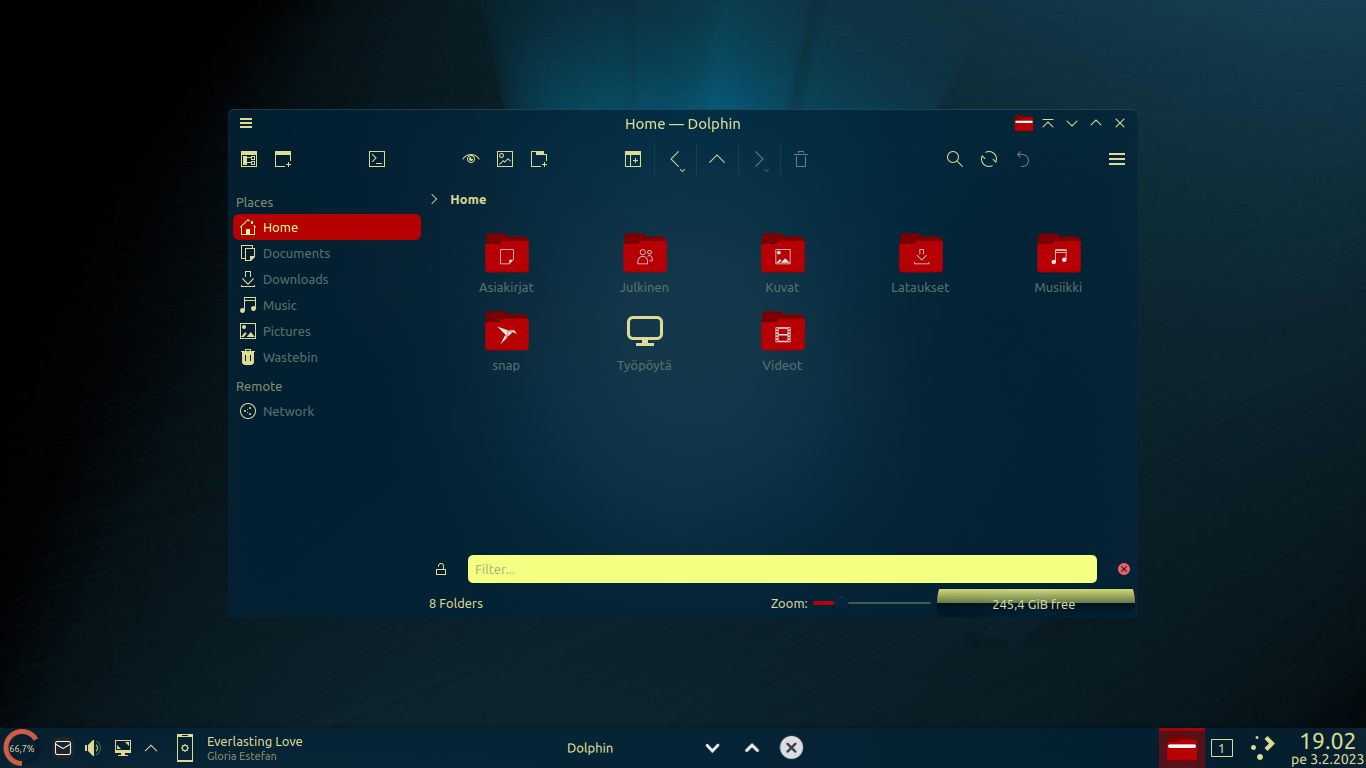The height and width of the screenshot is (768, 1366).
Task: Expand hidden system tray icons arrow
Action: tap(151, 747)
